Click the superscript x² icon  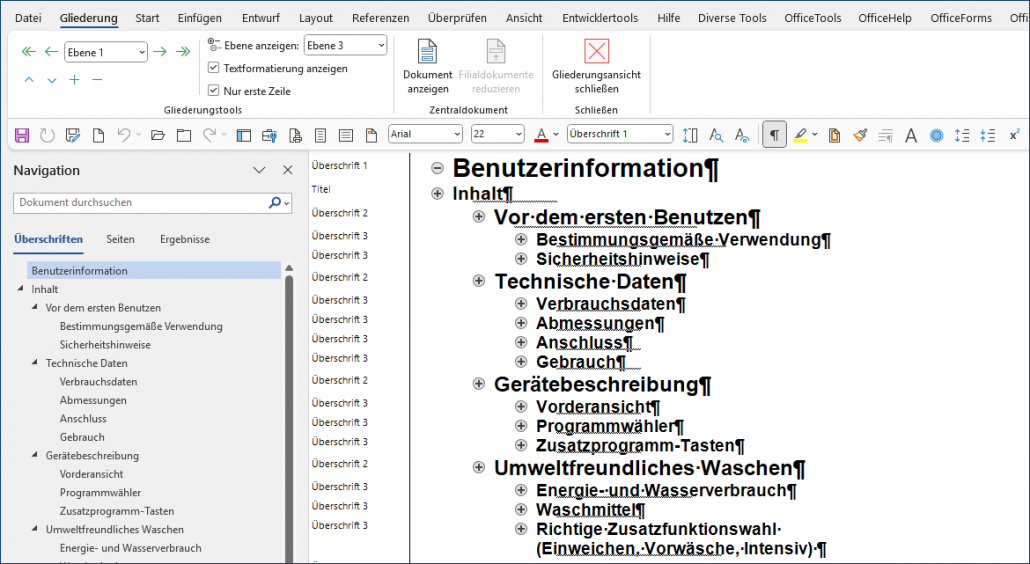coord(1013,135)
